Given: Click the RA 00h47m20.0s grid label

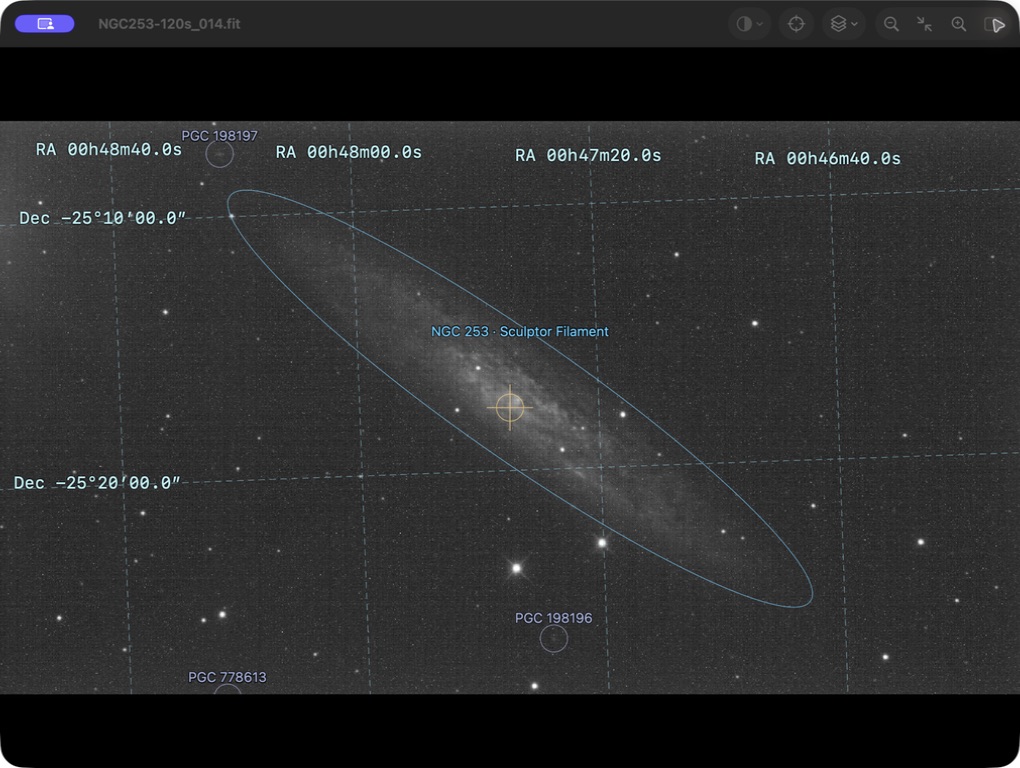Looking at the screenshot, I should 588,155.
